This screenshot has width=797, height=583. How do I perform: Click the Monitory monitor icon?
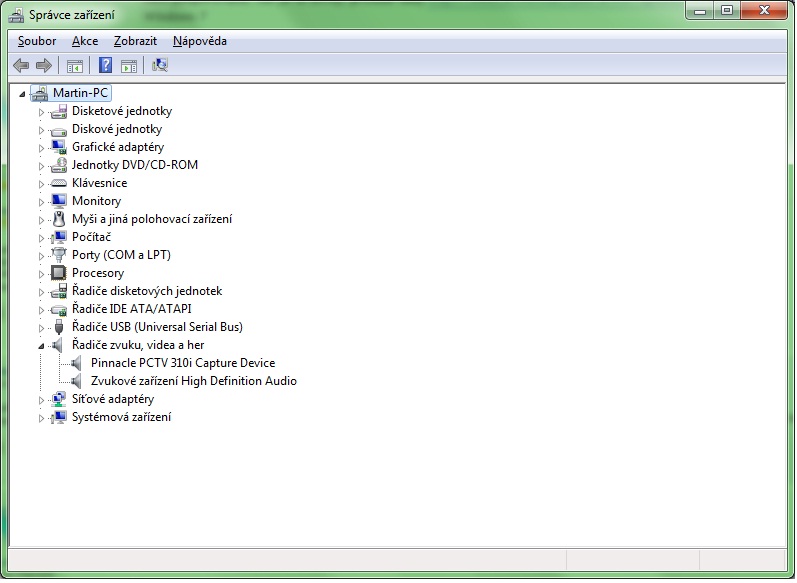(x=59, y=201)
